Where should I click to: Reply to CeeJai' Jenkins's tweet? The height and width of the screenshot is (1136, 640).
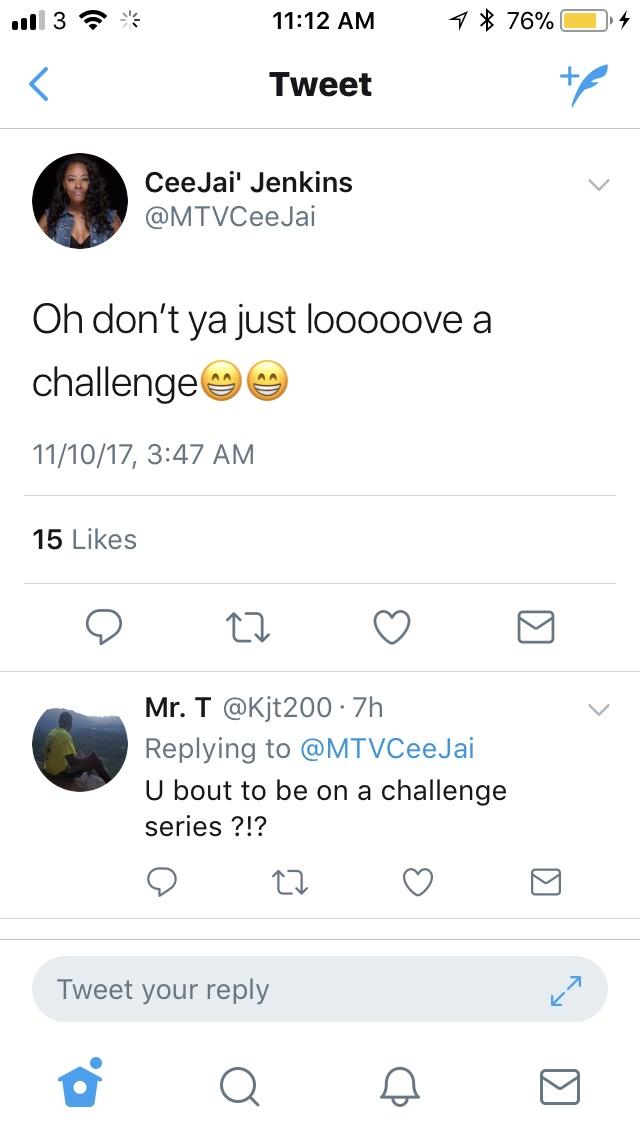pyautogui.click(x=104, y=627)
